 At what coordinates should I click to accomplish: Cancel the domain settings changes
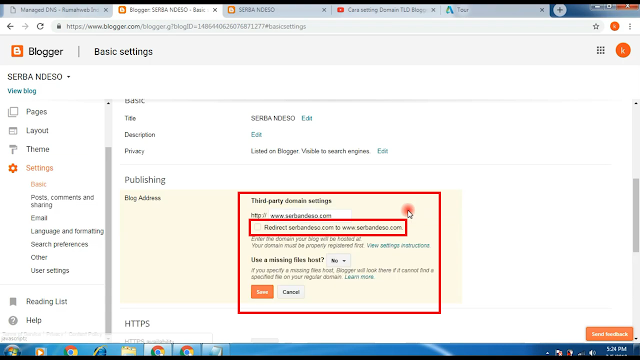pos(291,292)
